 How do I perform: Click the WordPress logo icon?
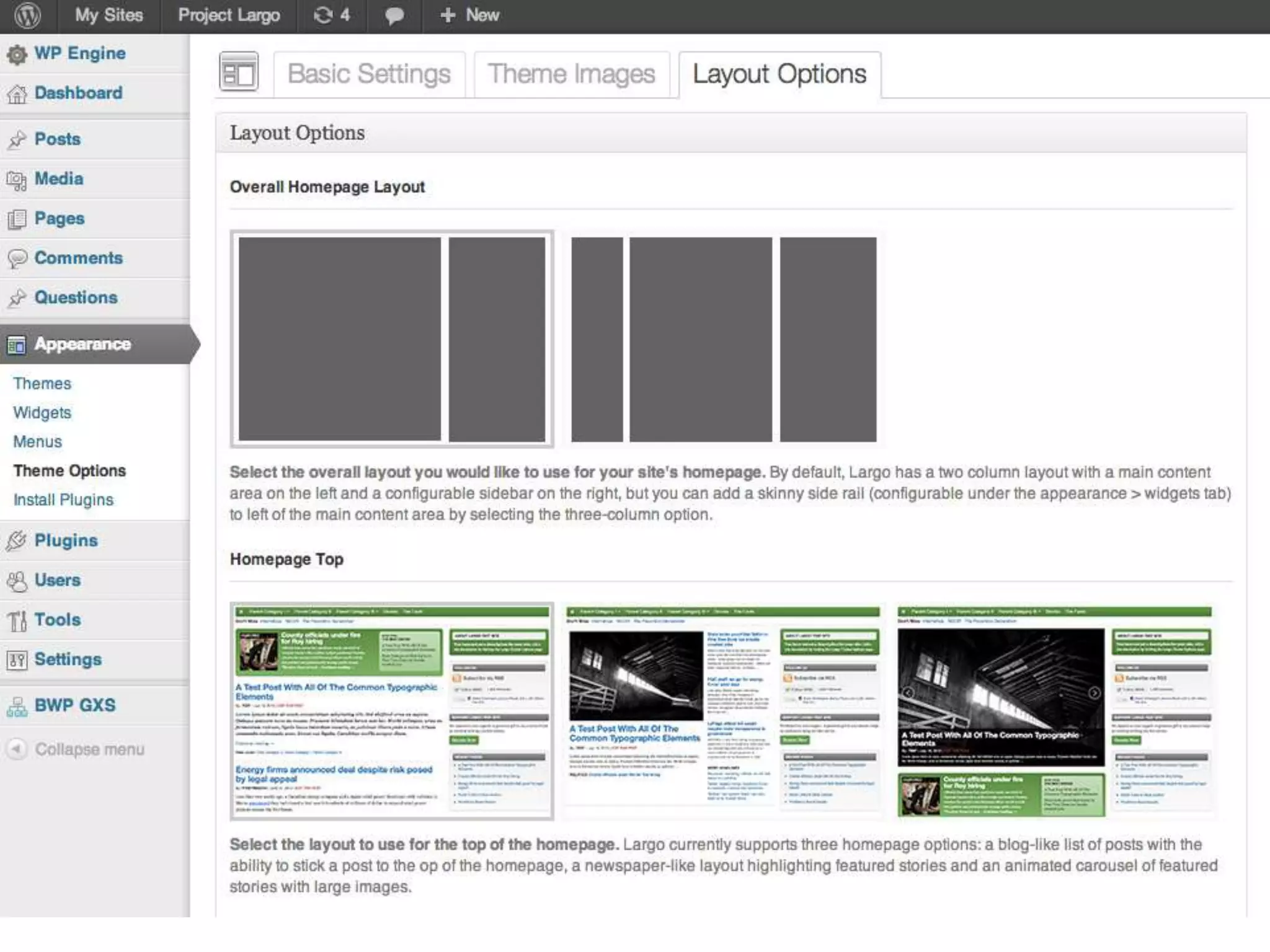[x=27, y=15]
